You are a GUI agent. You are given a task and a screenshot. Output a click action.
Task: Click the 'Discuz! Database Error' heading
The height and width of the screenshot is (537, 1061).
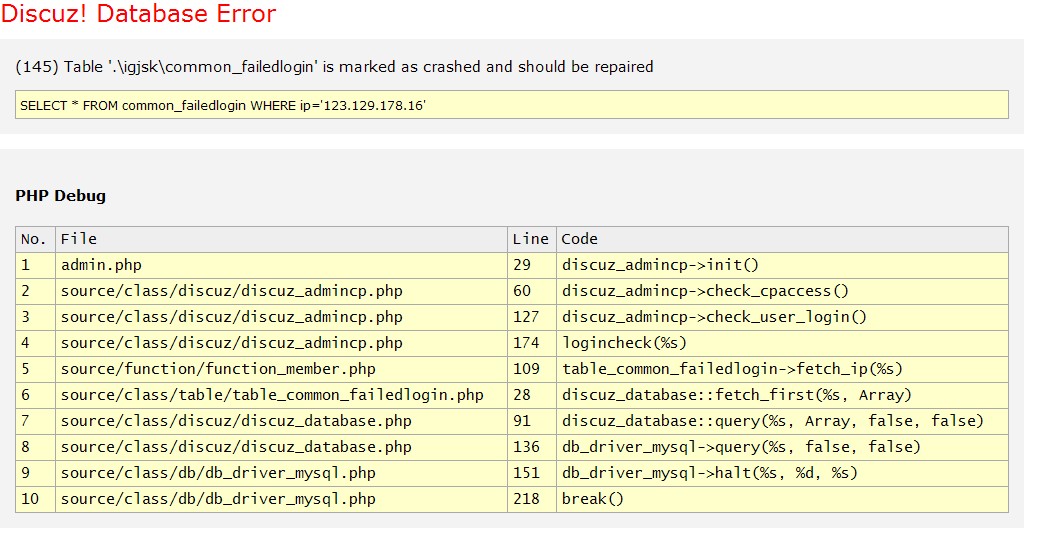139,14
